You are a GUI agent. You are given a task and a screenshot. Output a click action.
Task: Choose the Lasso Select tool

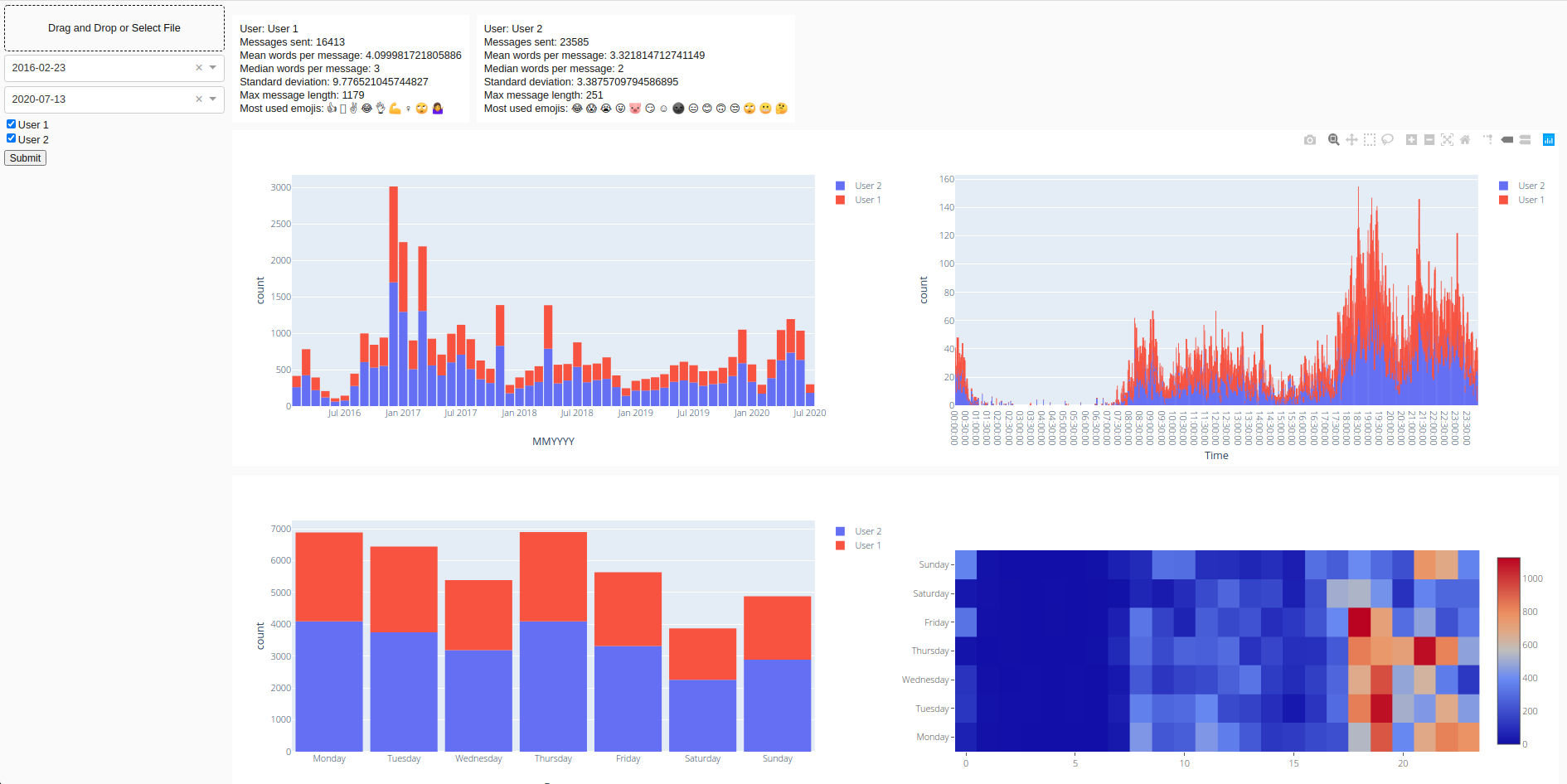1387,140
